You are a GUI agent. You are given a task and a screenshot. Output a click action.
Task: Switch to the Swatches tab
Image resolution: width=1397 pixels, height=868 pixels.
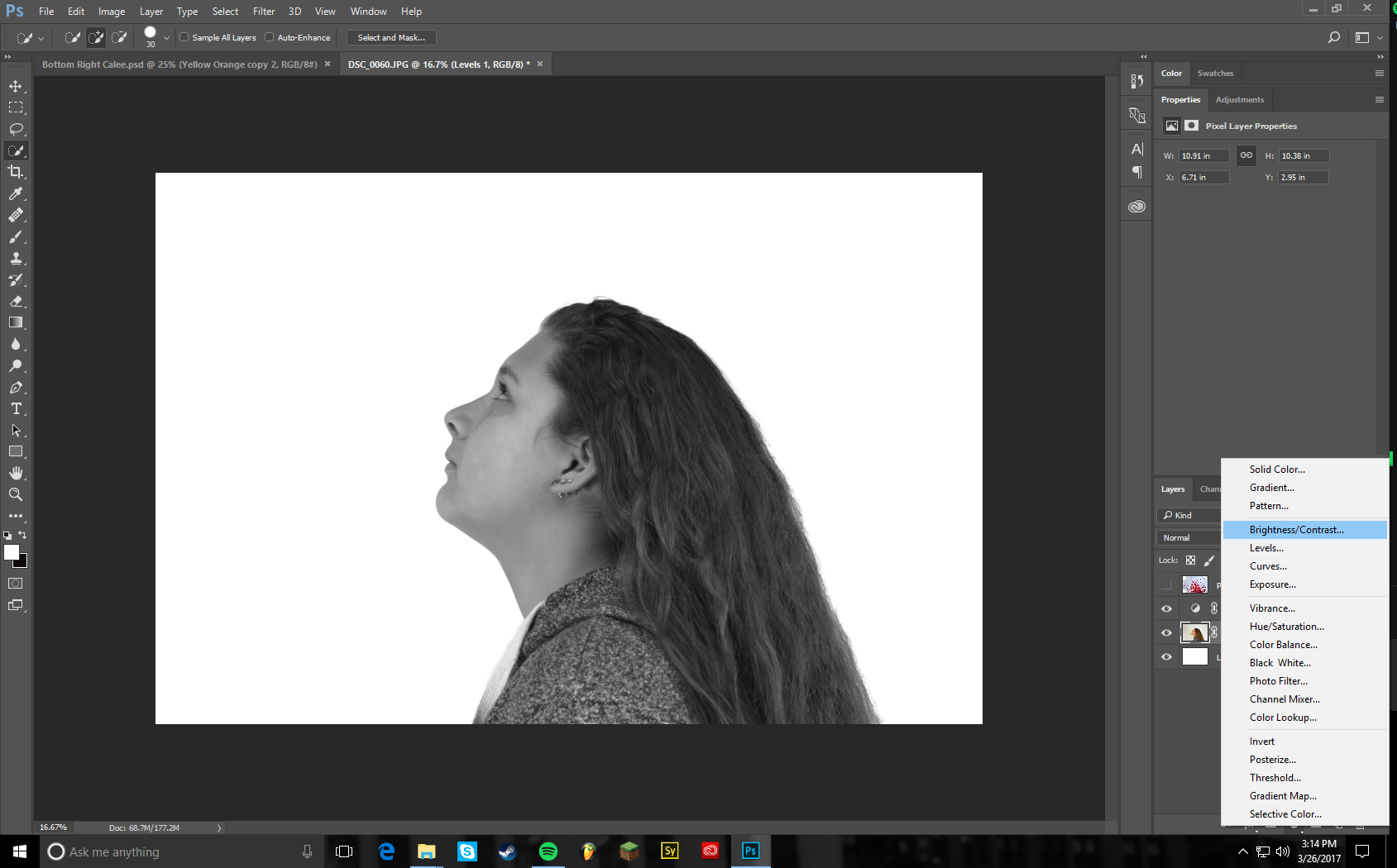[x=1215, y=74]
